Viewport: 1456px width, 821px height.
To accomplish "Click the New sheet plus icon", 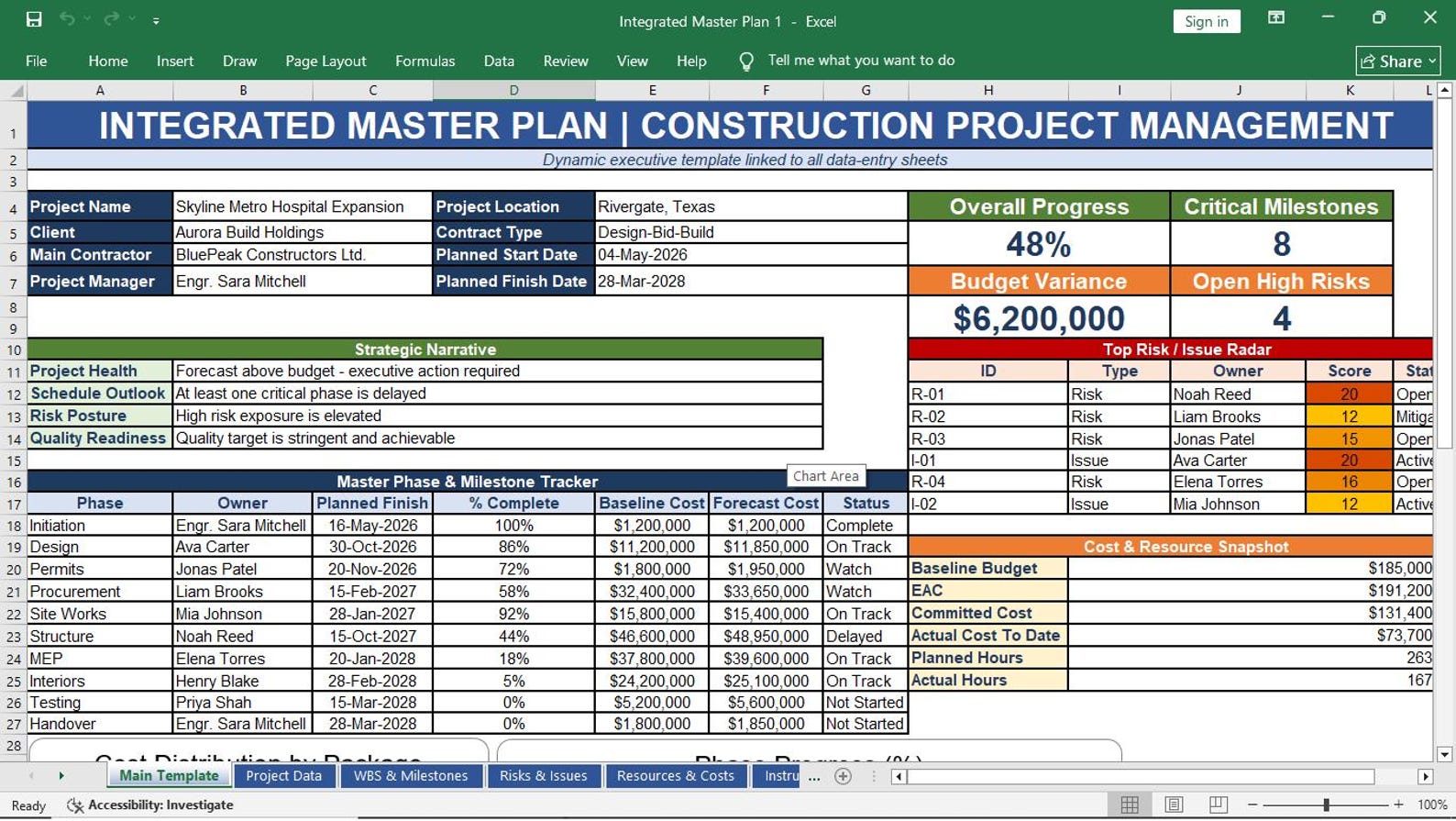I will pos(844,776).
